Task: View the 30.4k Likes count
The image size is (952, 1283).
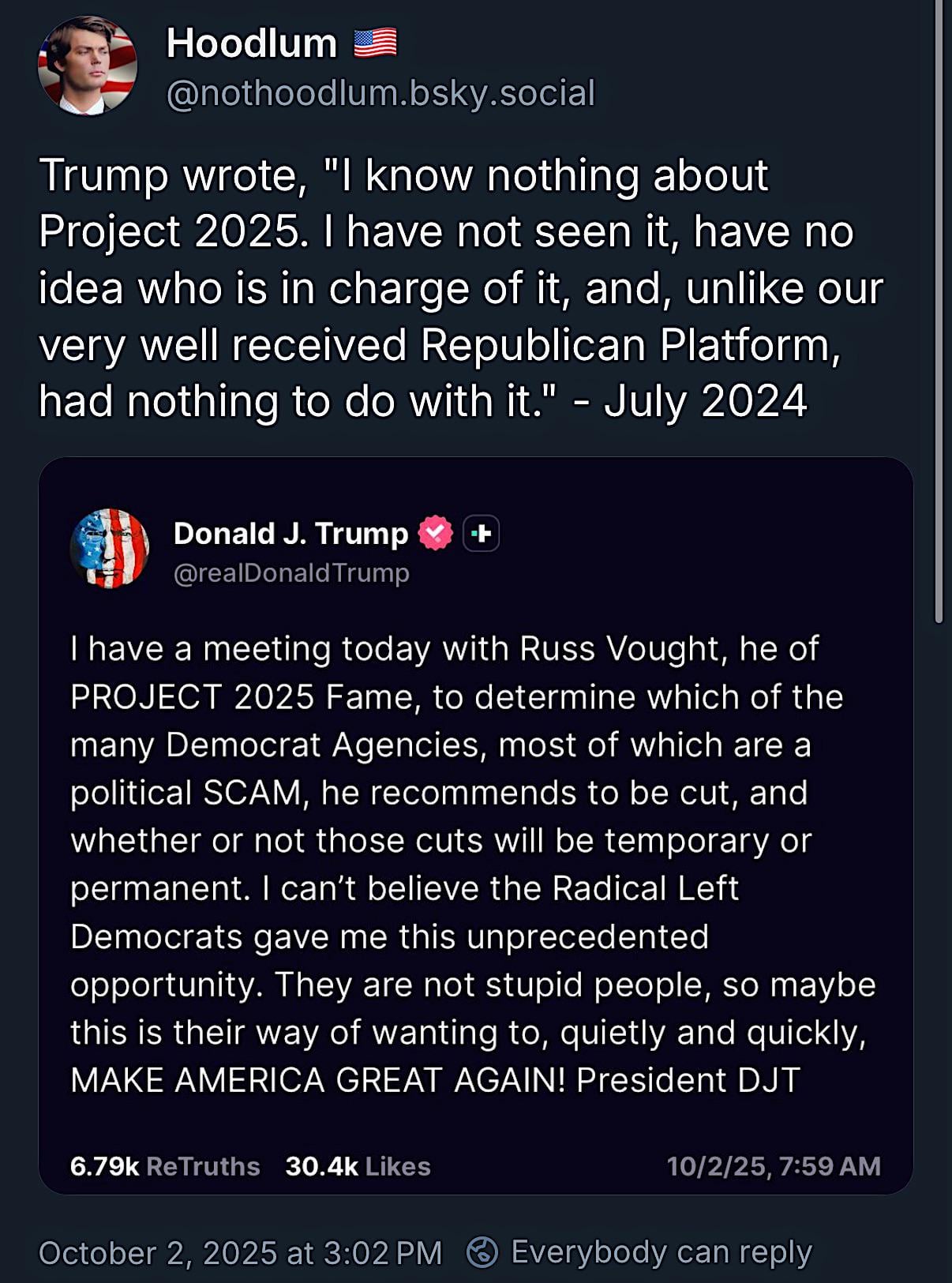Action: [358, 1166]
